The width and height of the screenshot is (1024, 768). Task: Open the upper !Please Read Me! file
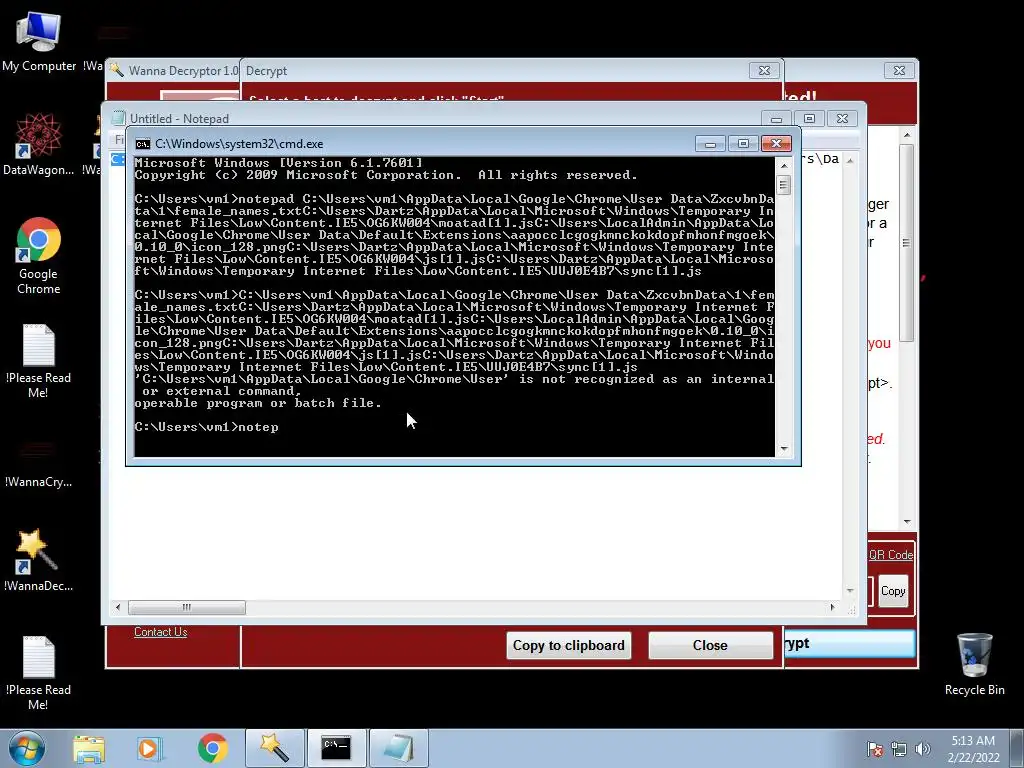(39, 361)
